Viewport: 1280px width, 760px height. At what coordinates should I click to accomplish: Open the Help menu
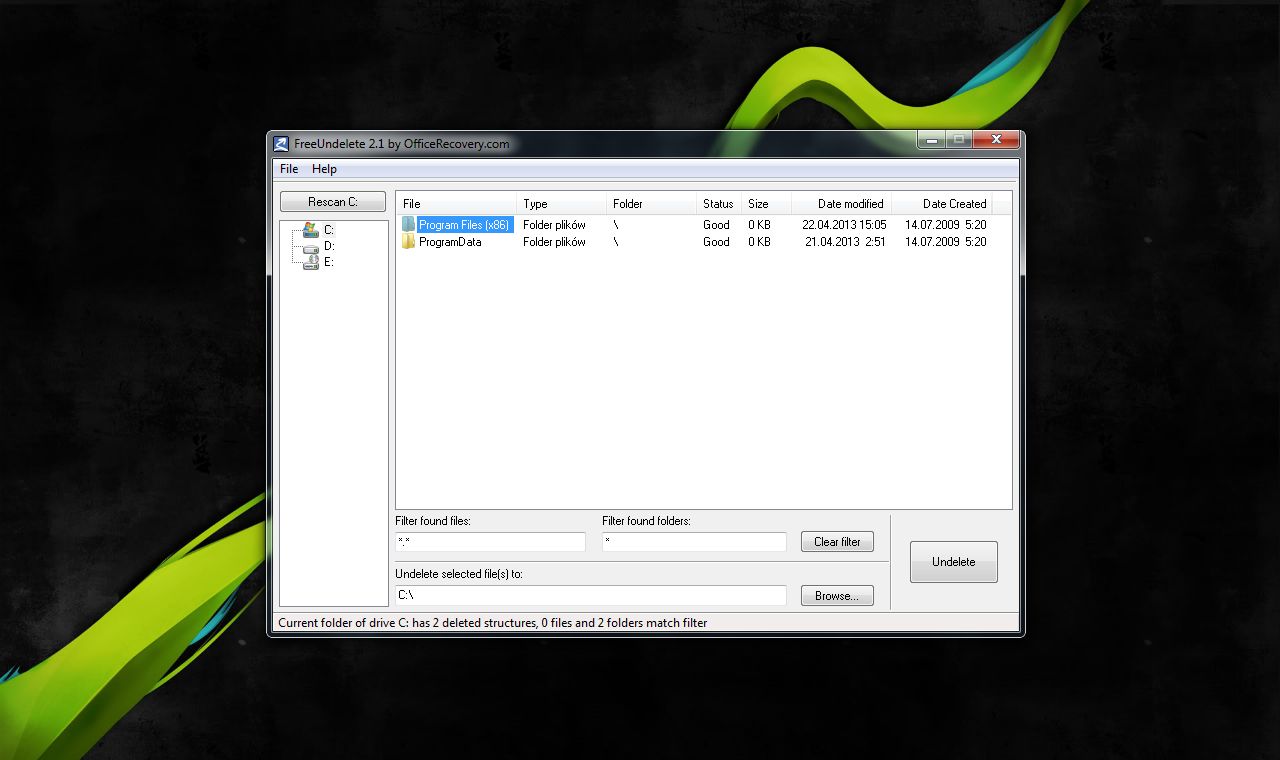click(324, 169)
